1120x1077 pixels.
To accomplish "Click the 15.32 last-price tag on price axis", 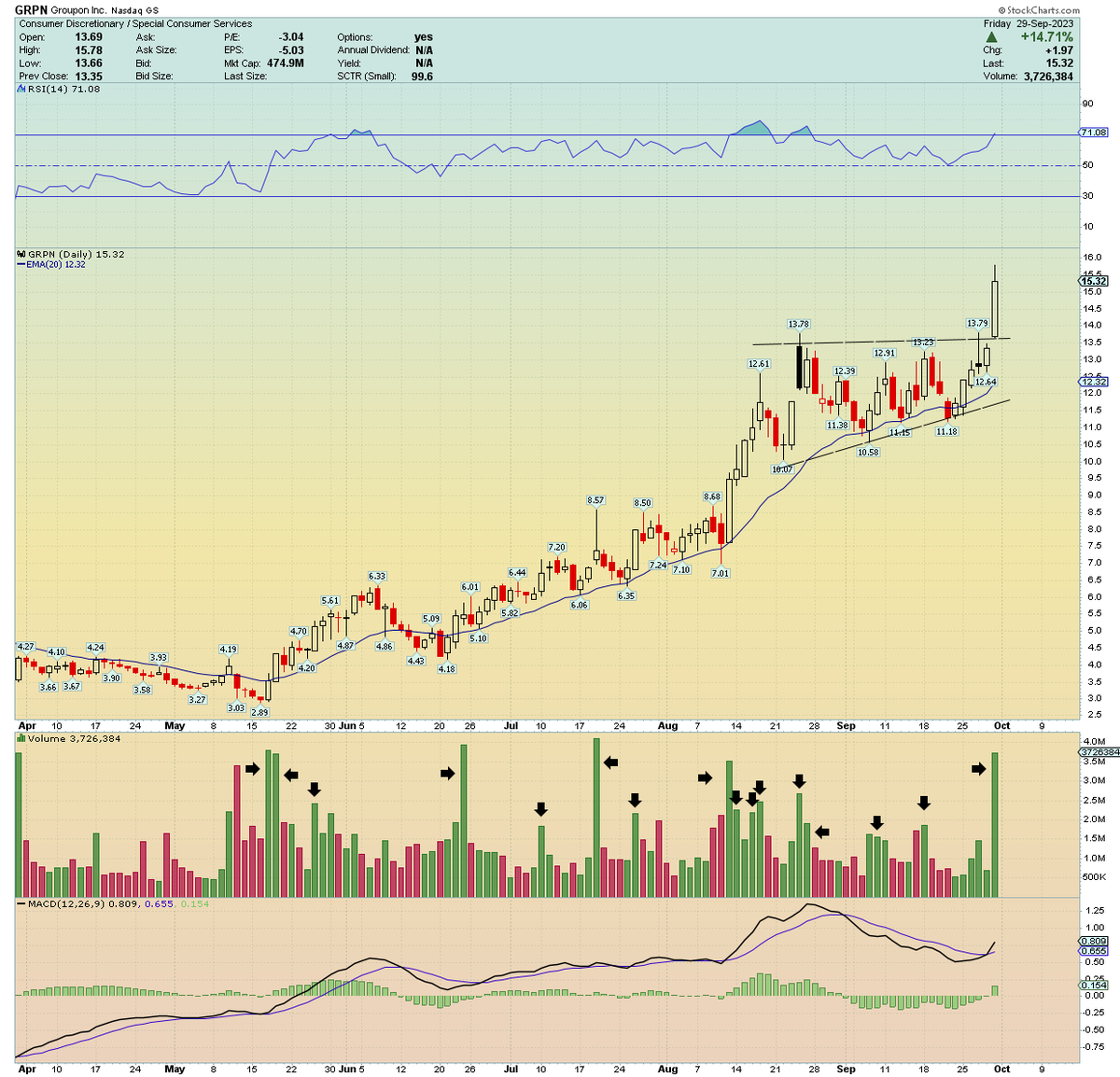I will 1094,281.
